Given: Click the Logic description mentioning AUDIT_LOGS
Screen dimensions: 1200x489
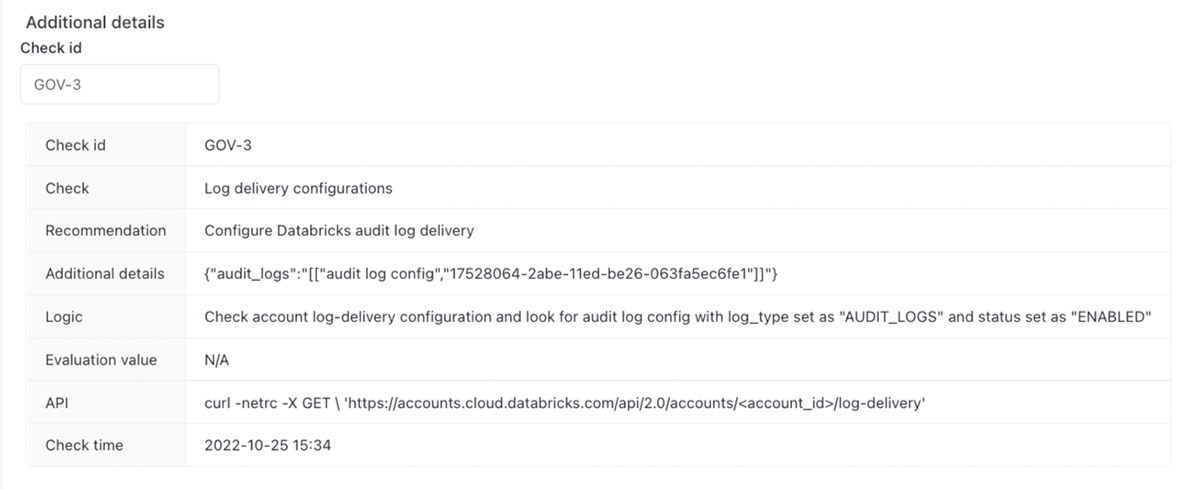Looking at the screenshot, I should (x=678, y=316).
